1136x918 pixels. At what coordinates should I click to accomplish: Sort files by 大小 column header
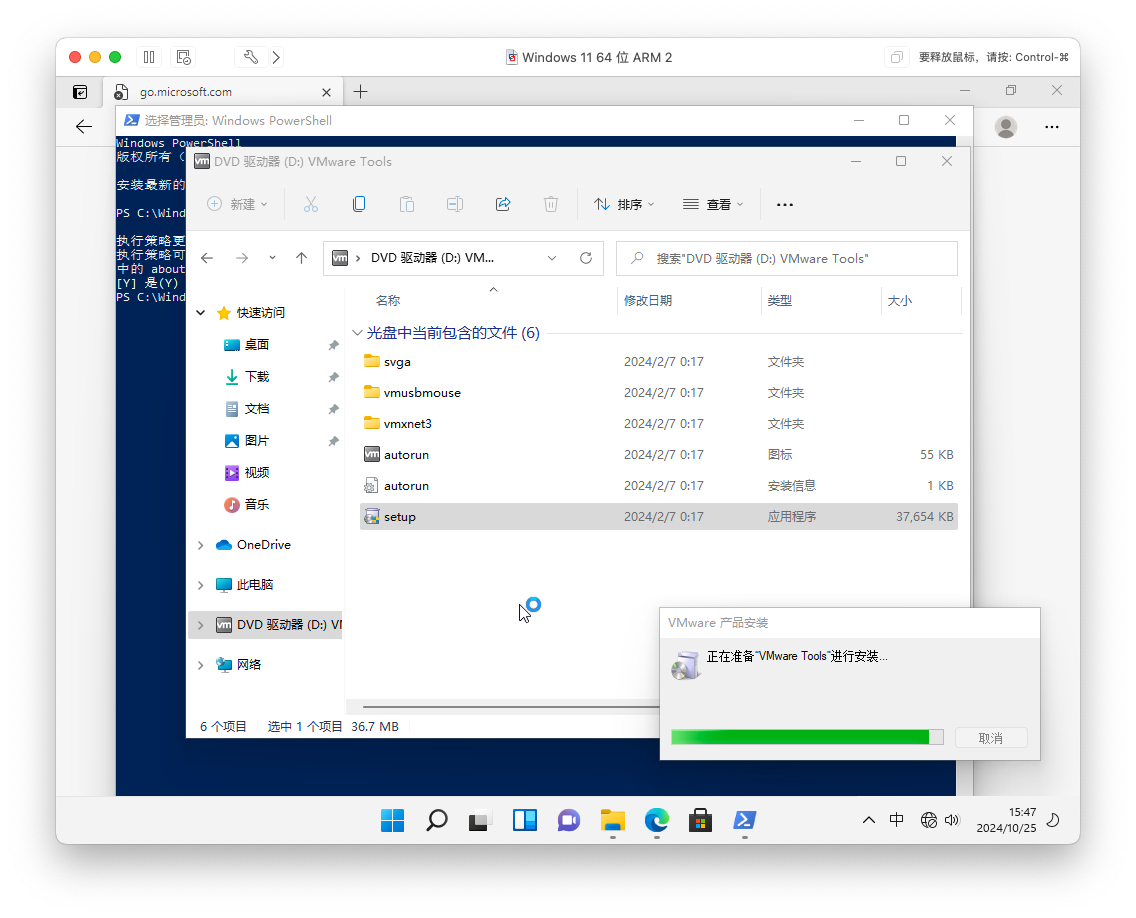(900, 301)
